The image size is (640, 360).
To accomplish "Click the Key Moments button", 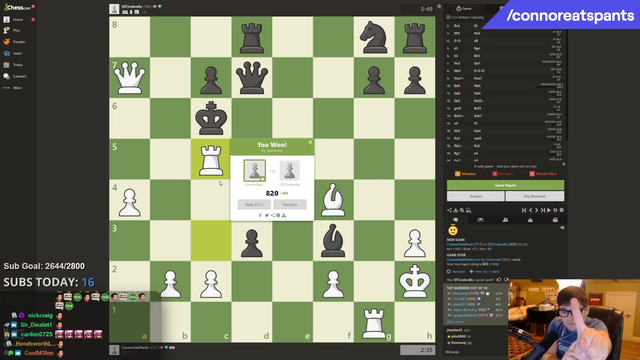I will (x=535, y=196).
